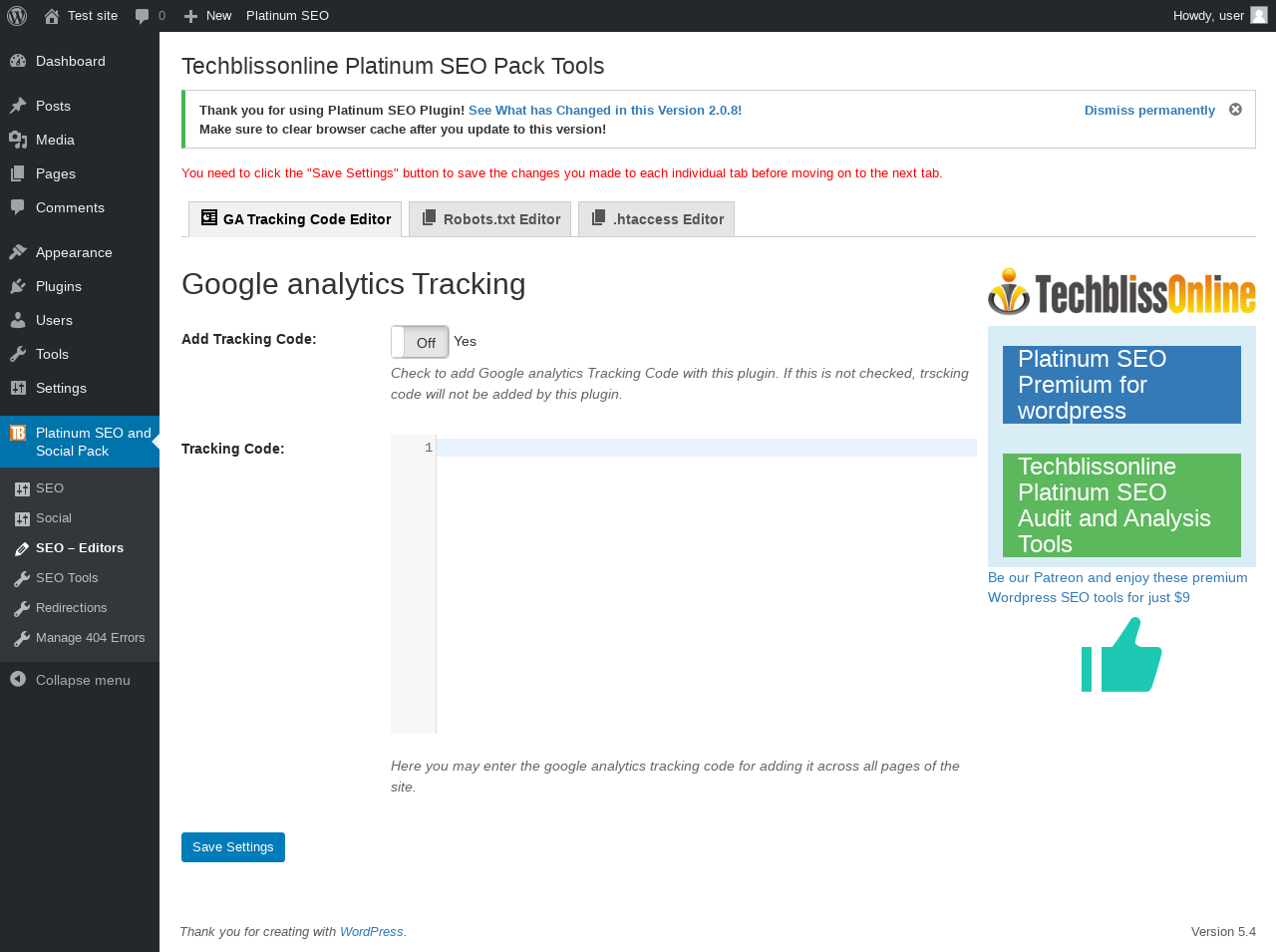Click the Dashboard gauge icon
Image resolution: width=1276 pixels, height=952 pixels.
[x=18, y=61]
